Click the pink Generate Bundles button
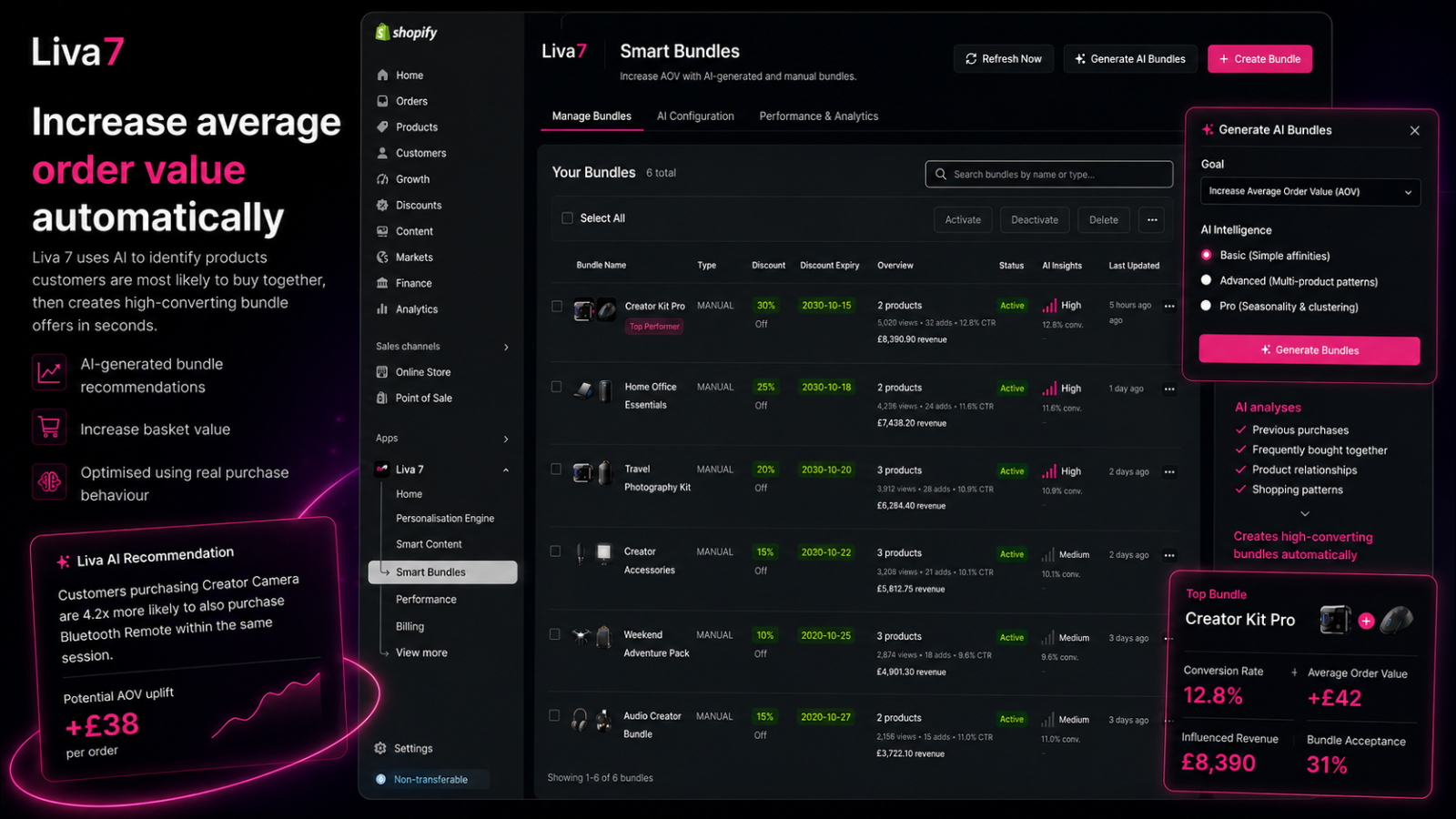The width and height of the screenshot is (1456, 819). point(1309,350)
